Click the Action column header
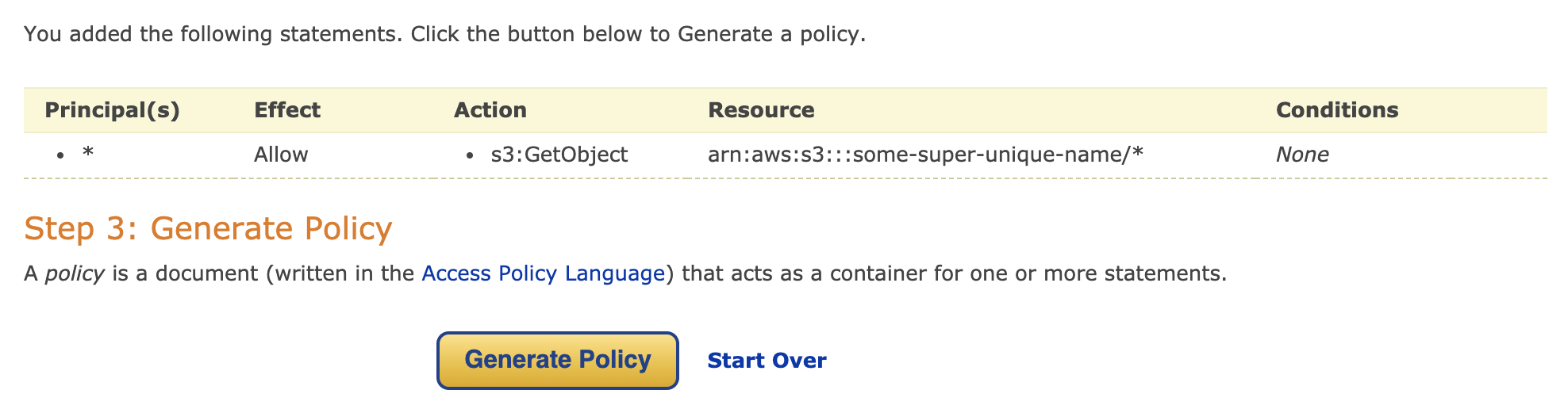This screenshot has height=409, width=1568. 490,110
